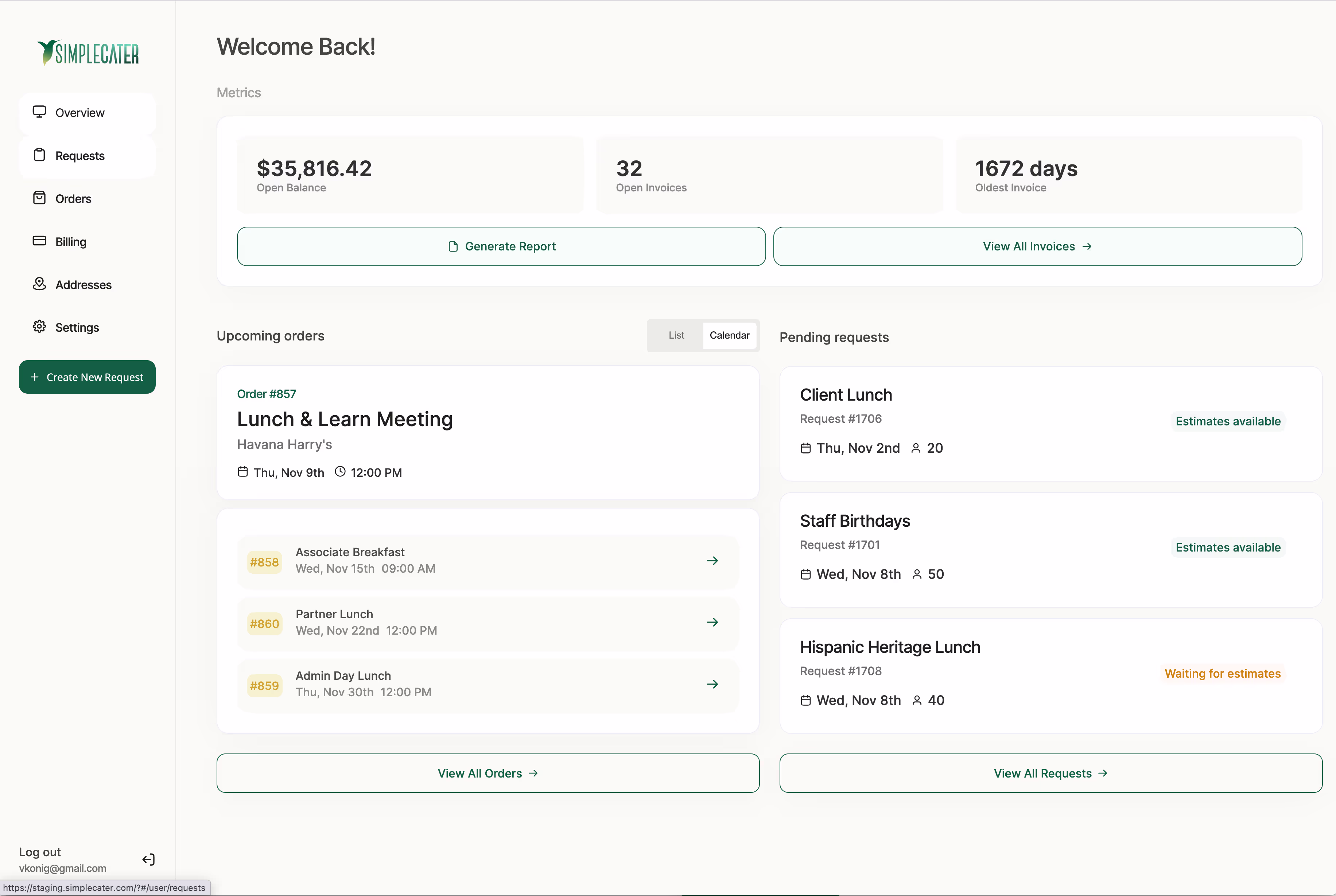Screen dimensions: 1336x896
Task: Open order #858 with its arrow
Action: pyautogui.click(x=712, y=561)
